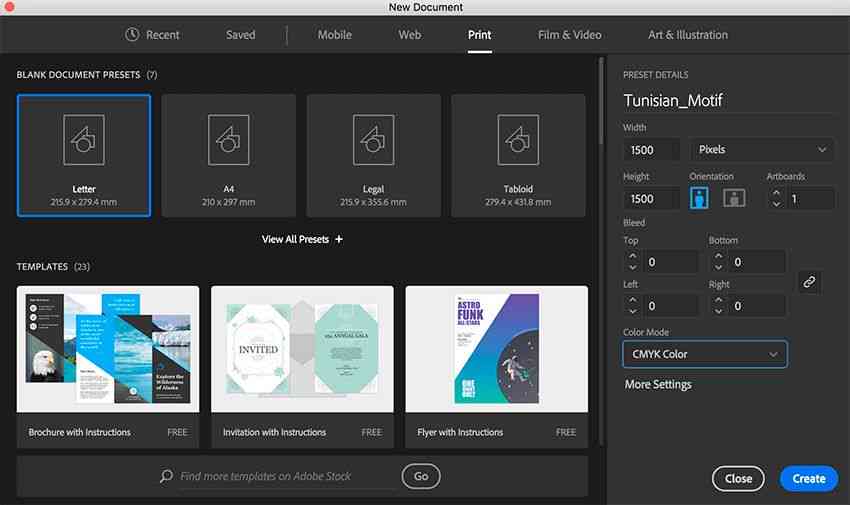Decrease the Top bleed value
Image resolution: width=850 pixels, height=505 pixels.
pos(632,268)
